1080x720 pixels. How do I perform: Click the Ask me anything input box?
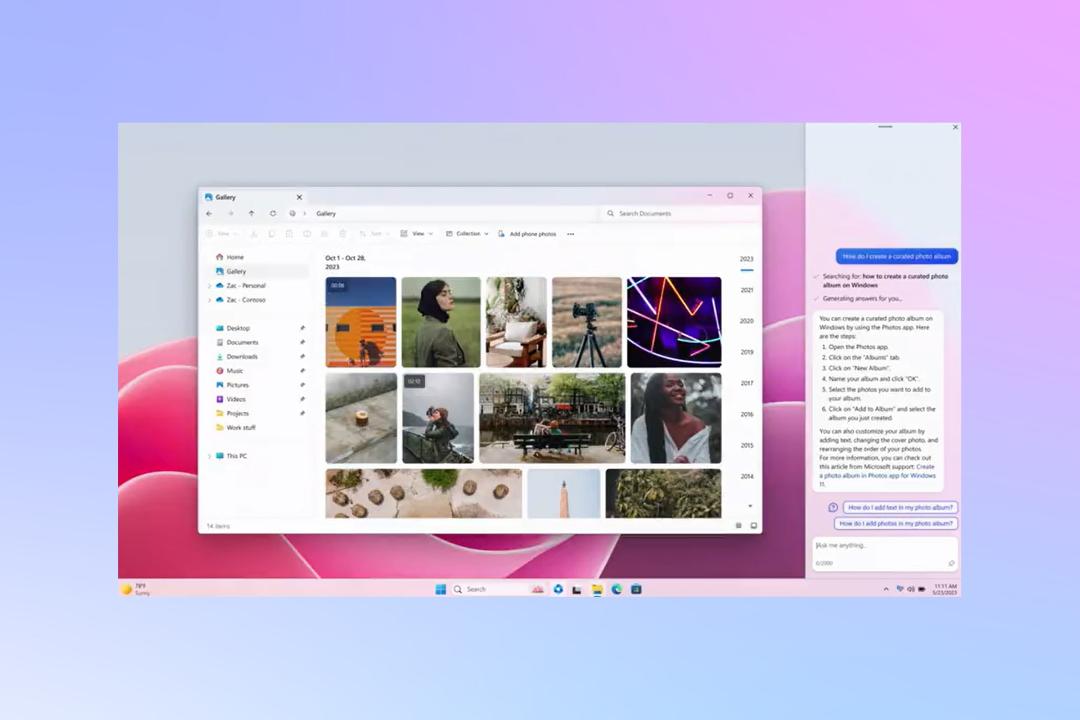pyautogui.click(x=884, y=554)
